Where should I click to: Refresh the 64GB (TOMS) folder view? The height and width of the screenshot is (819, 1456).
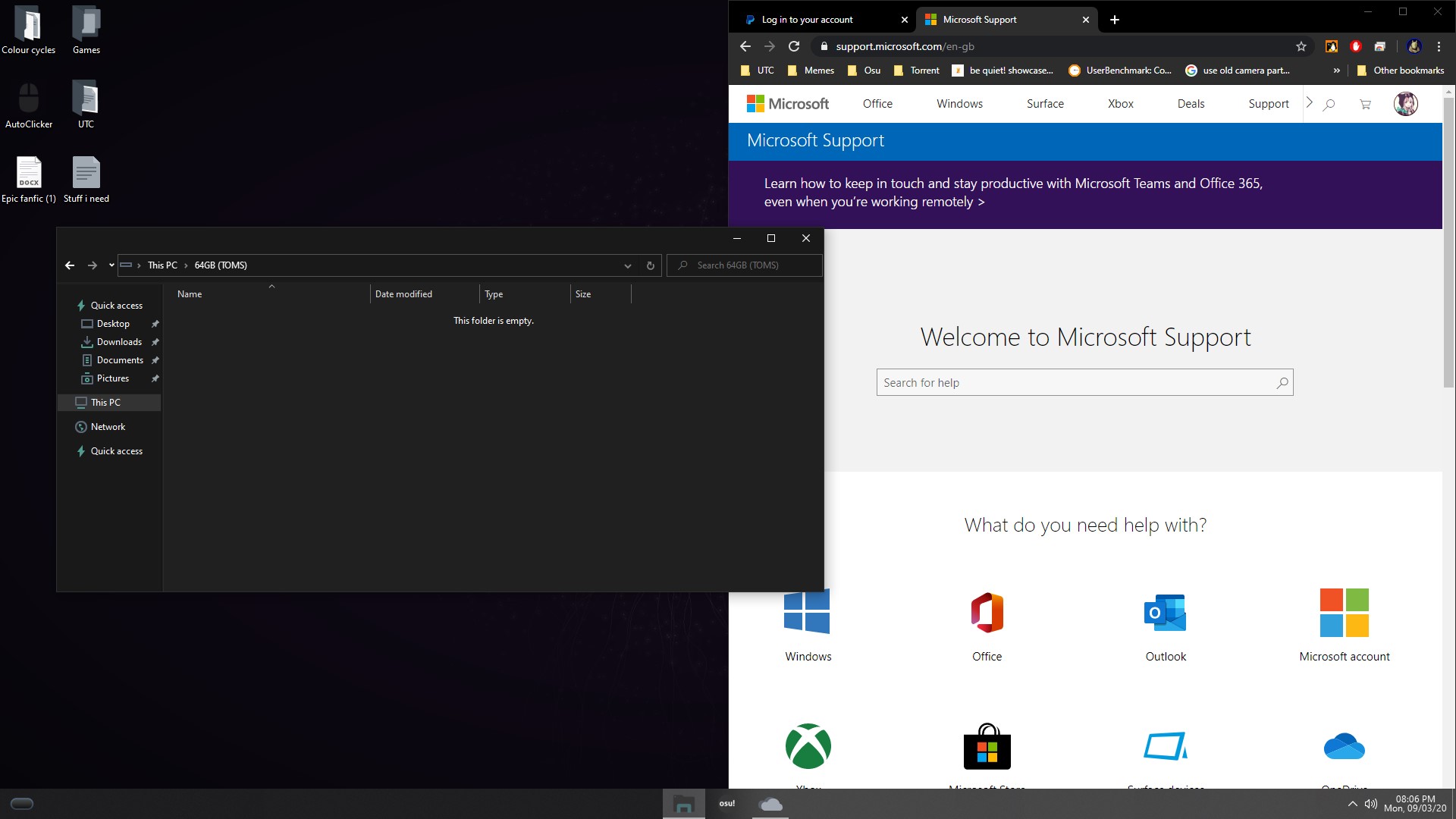pyautogui.click(x=650, y=265)
